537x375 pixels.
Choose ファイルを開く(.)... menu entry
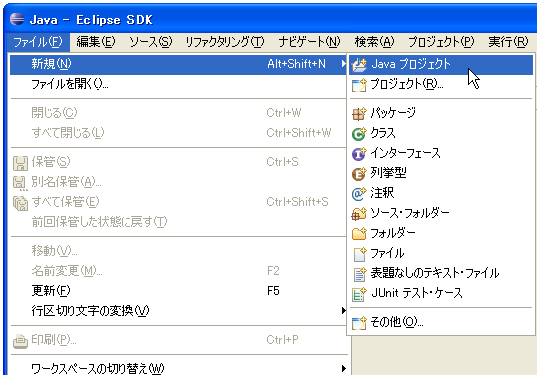click(x=178, y=84)
